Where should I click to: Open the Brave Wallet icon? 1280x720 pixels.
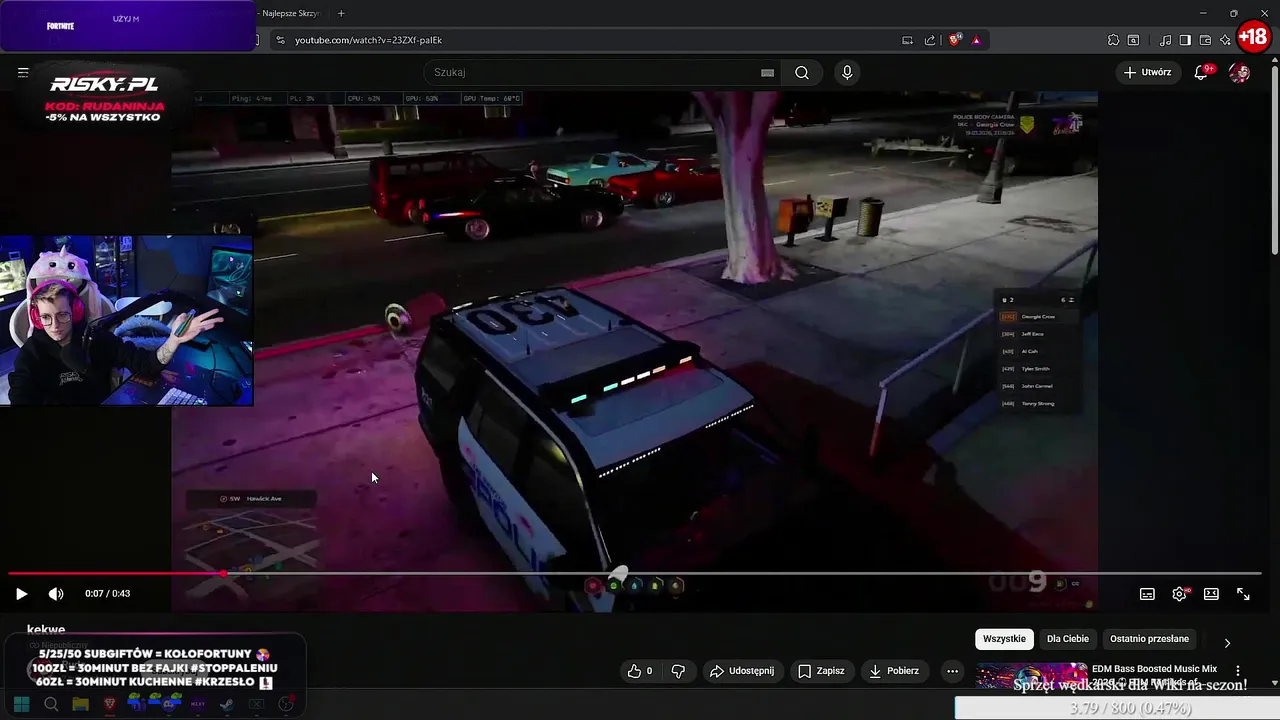pyautogui.click(x=1205, y=40)
